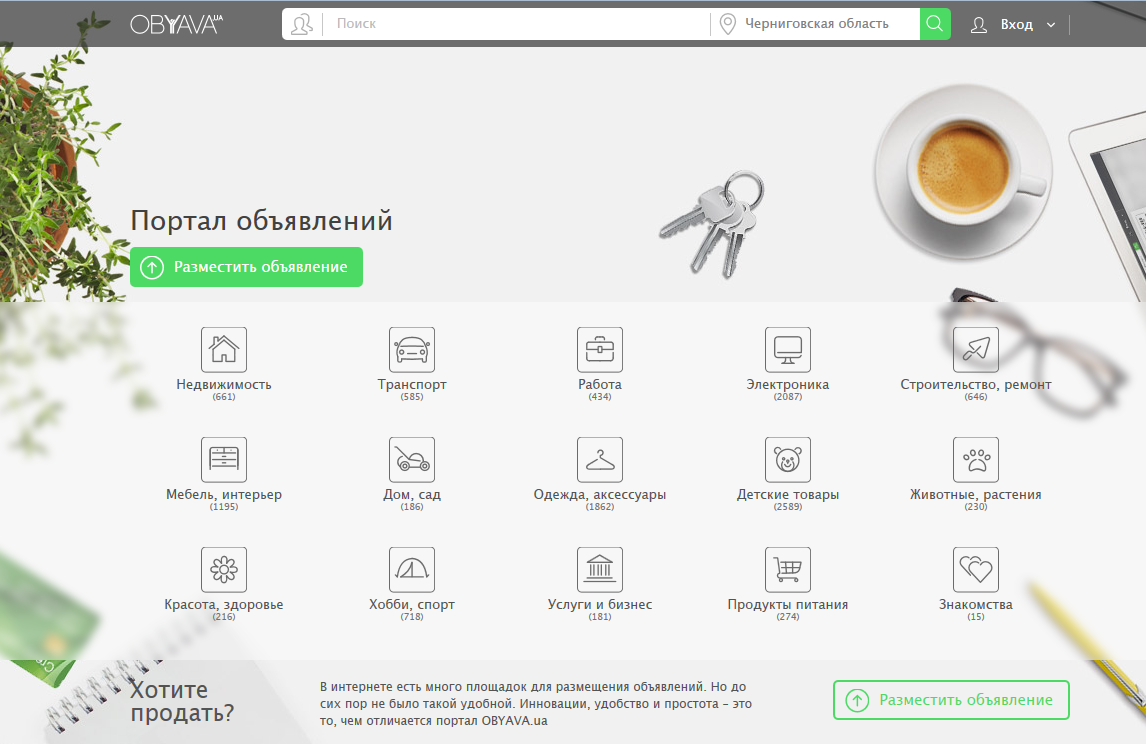Open the Черниговская область region selector
This screenshot has width=1146, height=744.
pyautogui.click(x=816, y=24)
